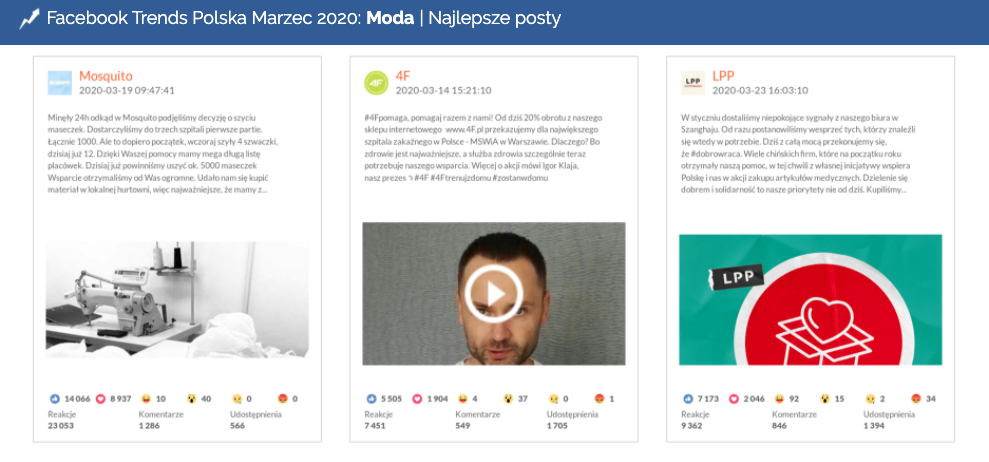Open the LPP heart box image
The image size is (989, 462).
click(x=810, y=299)
